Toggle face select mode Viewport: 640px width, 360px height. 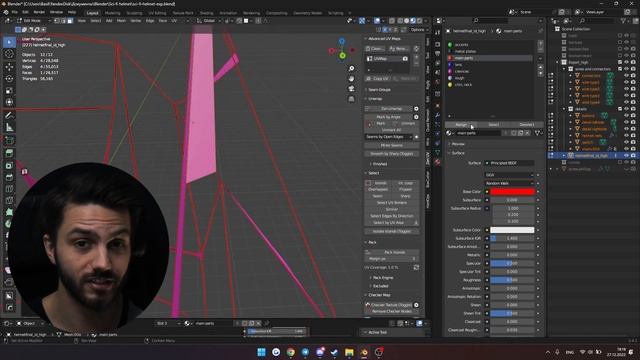coord(70,20)
